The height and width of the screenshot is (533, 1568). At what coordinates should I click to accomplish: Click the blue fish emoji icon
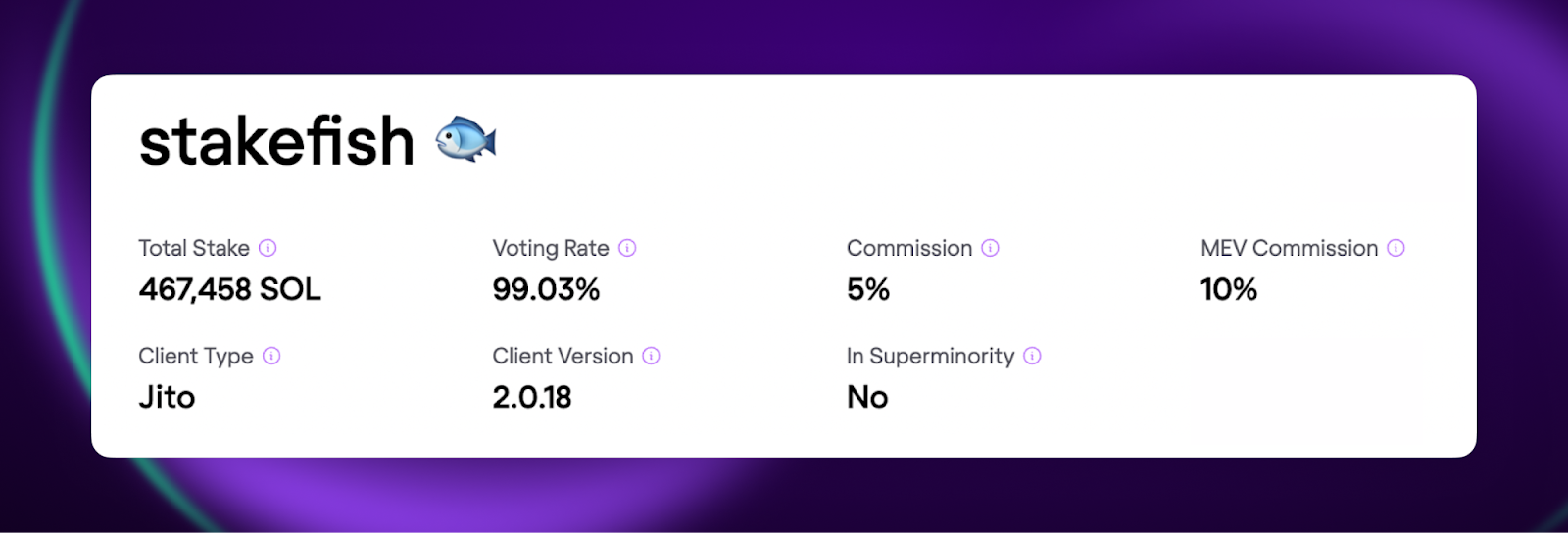tap(465, 139)
